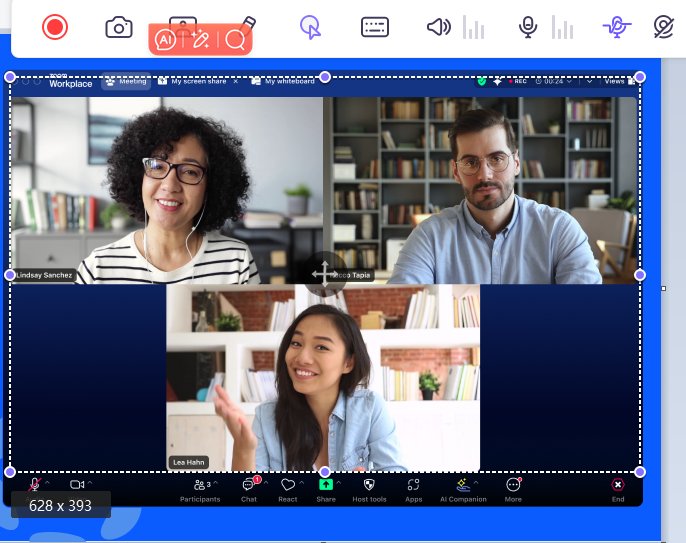Take a screenshot with the camera icon
686x543 pixels.
pos(119,27)
